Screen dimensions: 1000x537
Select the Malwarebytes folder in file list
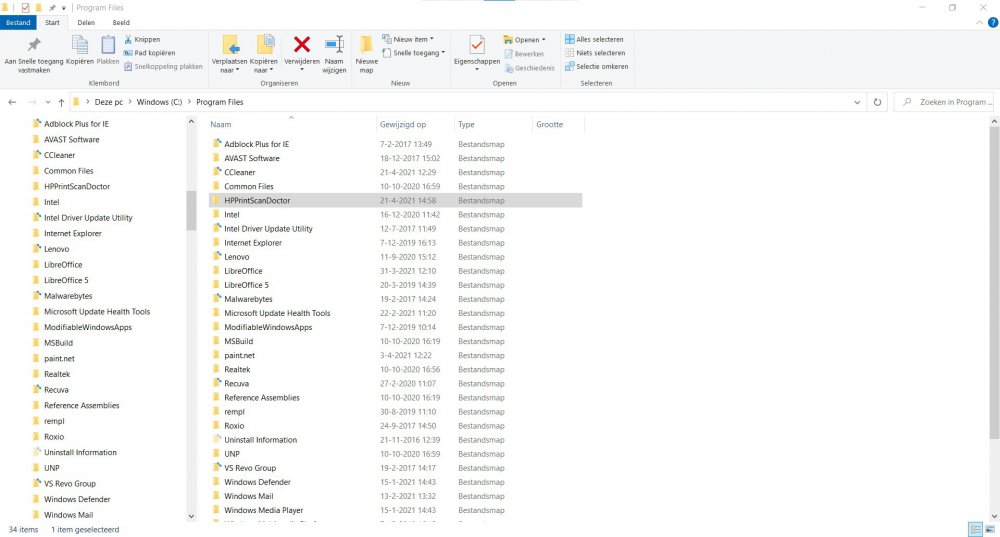248,299
